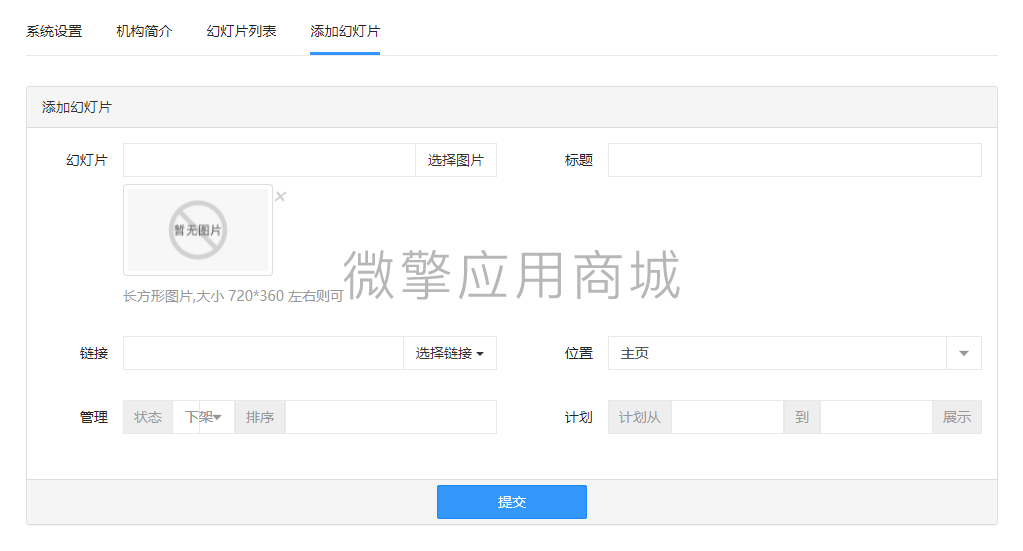The height and width of the screenshot is (551, 1023).
Task: Click the hint text 长方形图片,大小 720*360 左右则可
Action: tap(233, 296)
